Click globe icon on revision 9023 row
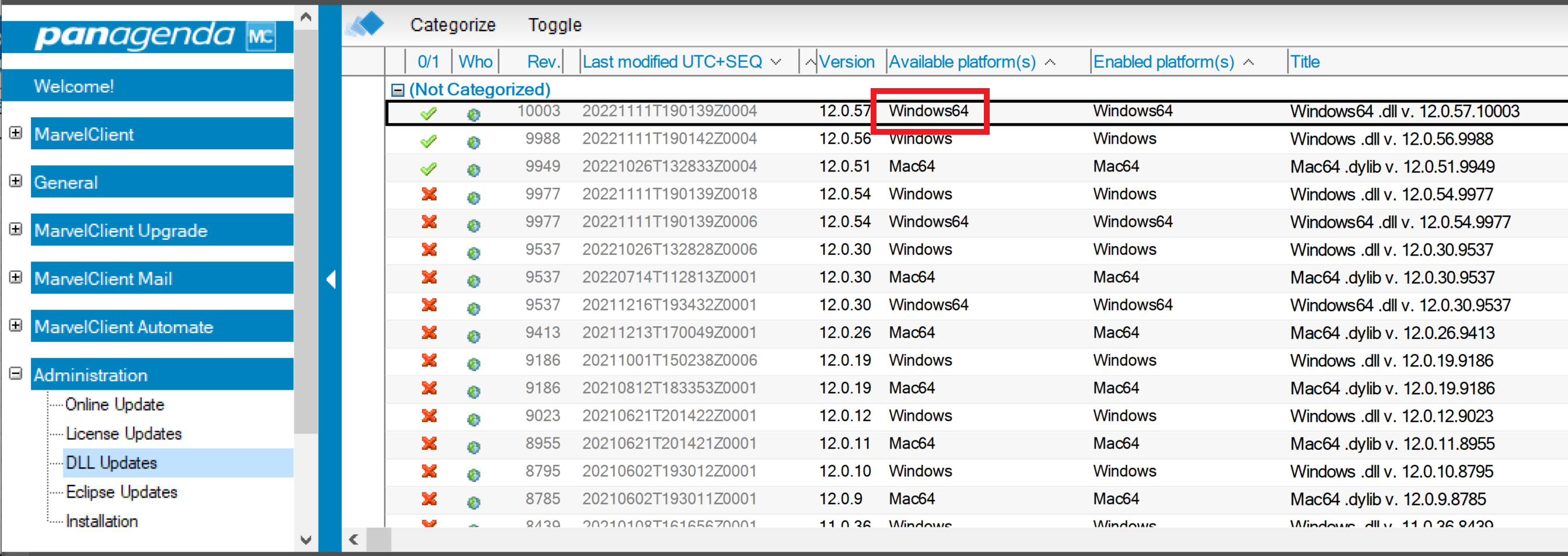The width and height of the screenshot is (1568, 556). pos(474,419)
